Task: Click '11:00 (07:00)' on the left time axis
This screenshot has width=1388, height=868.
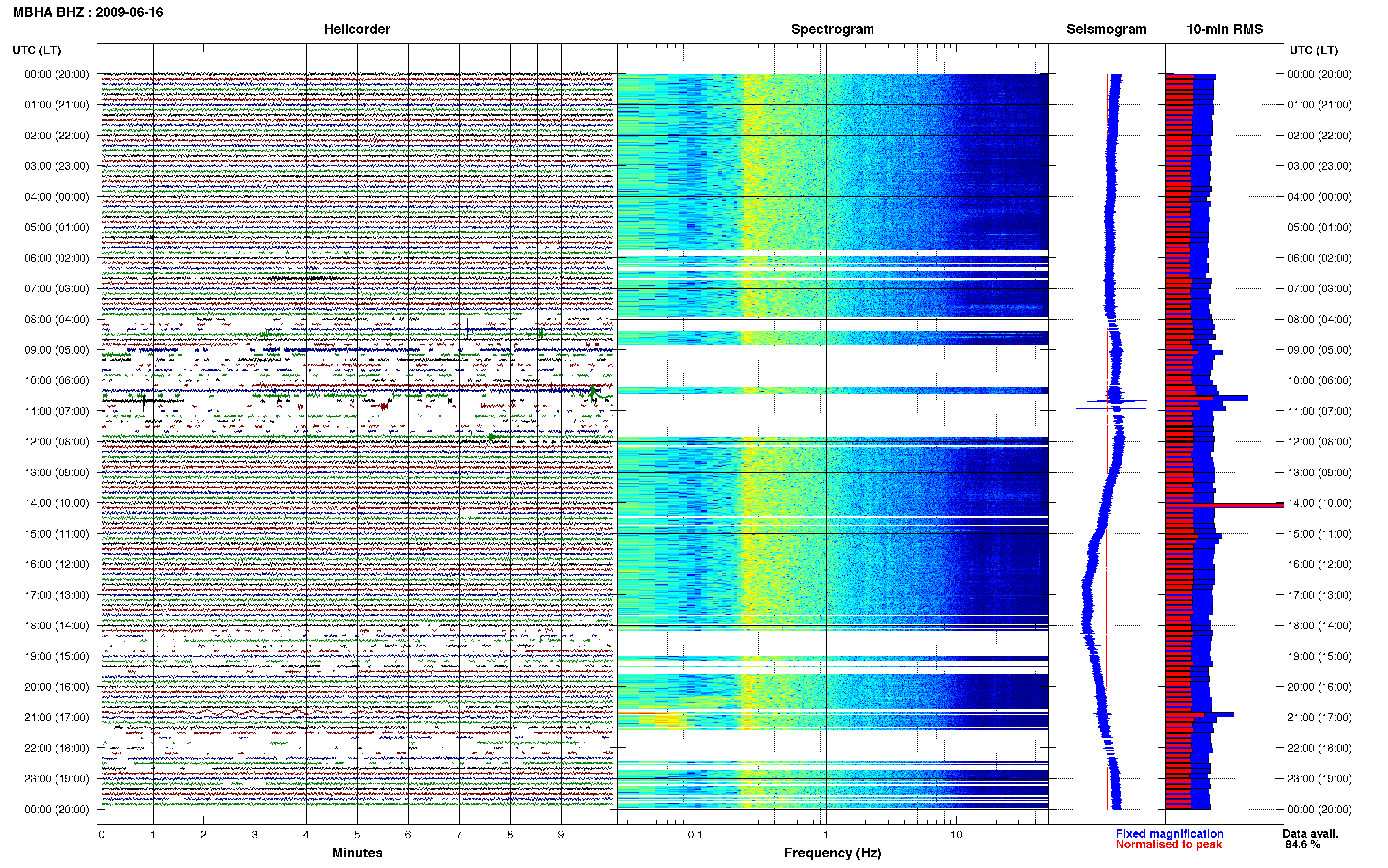Action: click(56, 411)
